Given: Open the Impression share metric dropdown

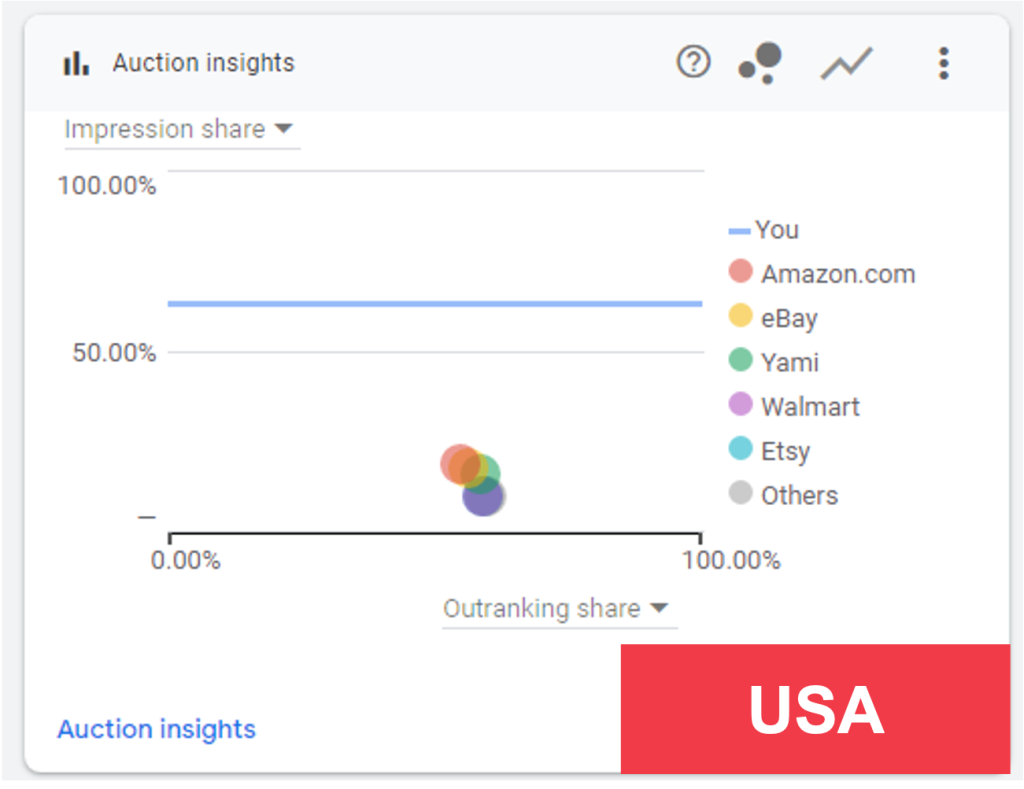Looking at the screenshot, I should click(179, 130).
